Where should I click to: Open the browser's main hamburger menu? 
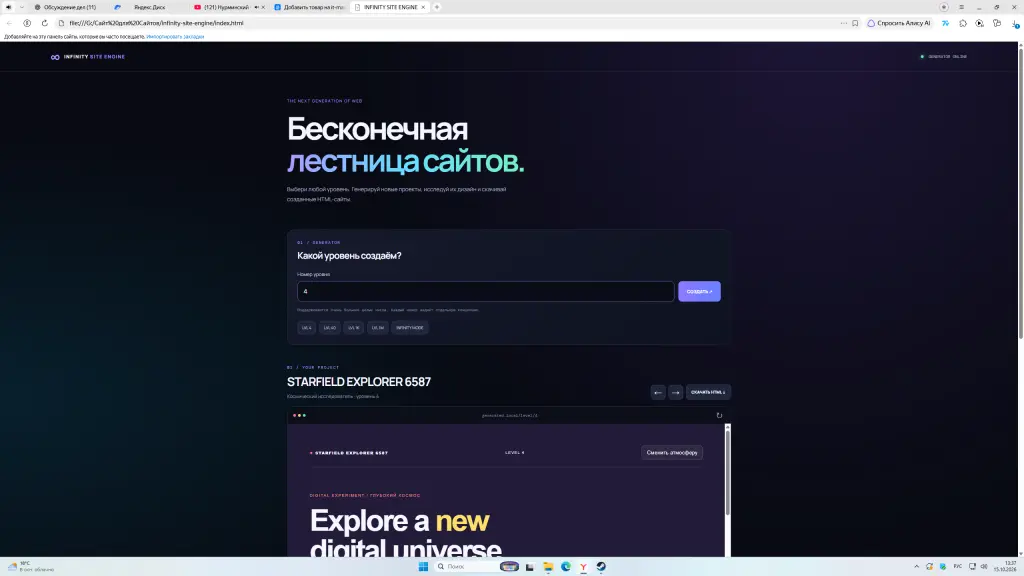tap(961, 7)
